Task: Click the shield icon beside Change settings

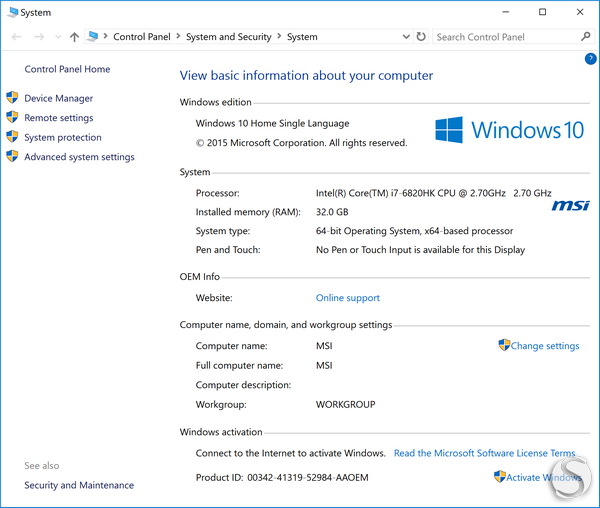Action: (504, 345)
